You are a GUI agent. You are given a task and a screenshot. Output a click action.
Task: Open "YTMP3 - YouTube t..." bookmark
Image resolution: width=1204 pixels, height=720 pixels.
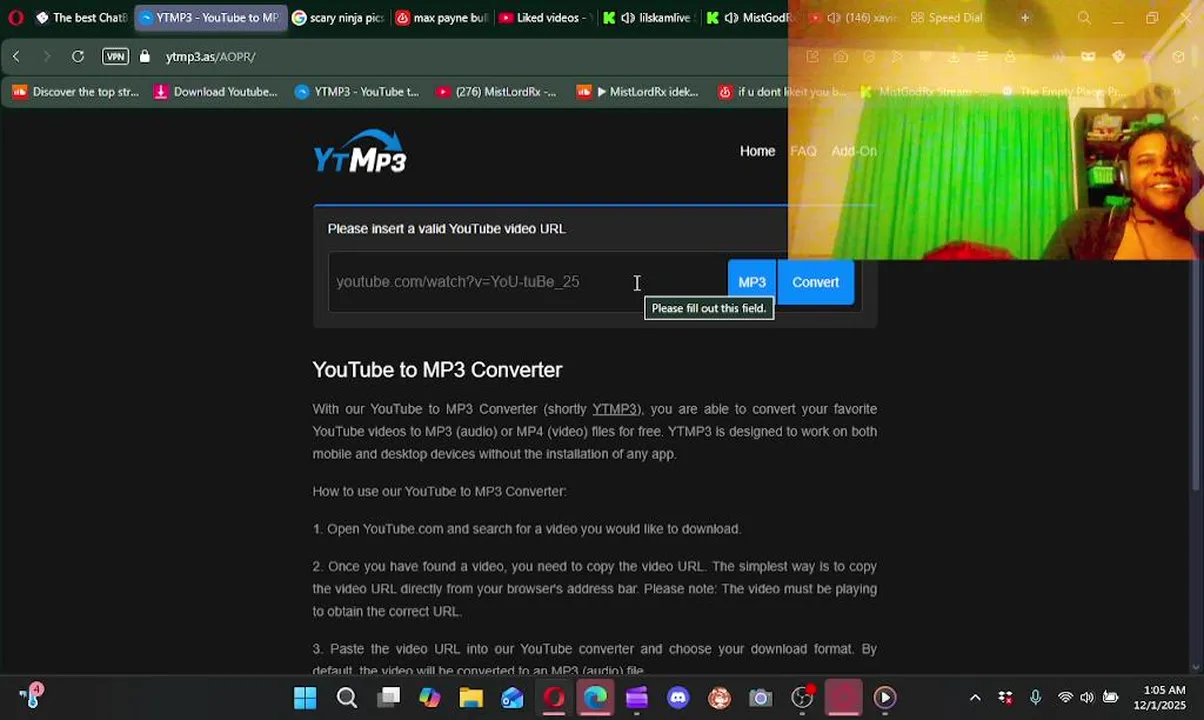pyautogui.click(x=357, y=92)
